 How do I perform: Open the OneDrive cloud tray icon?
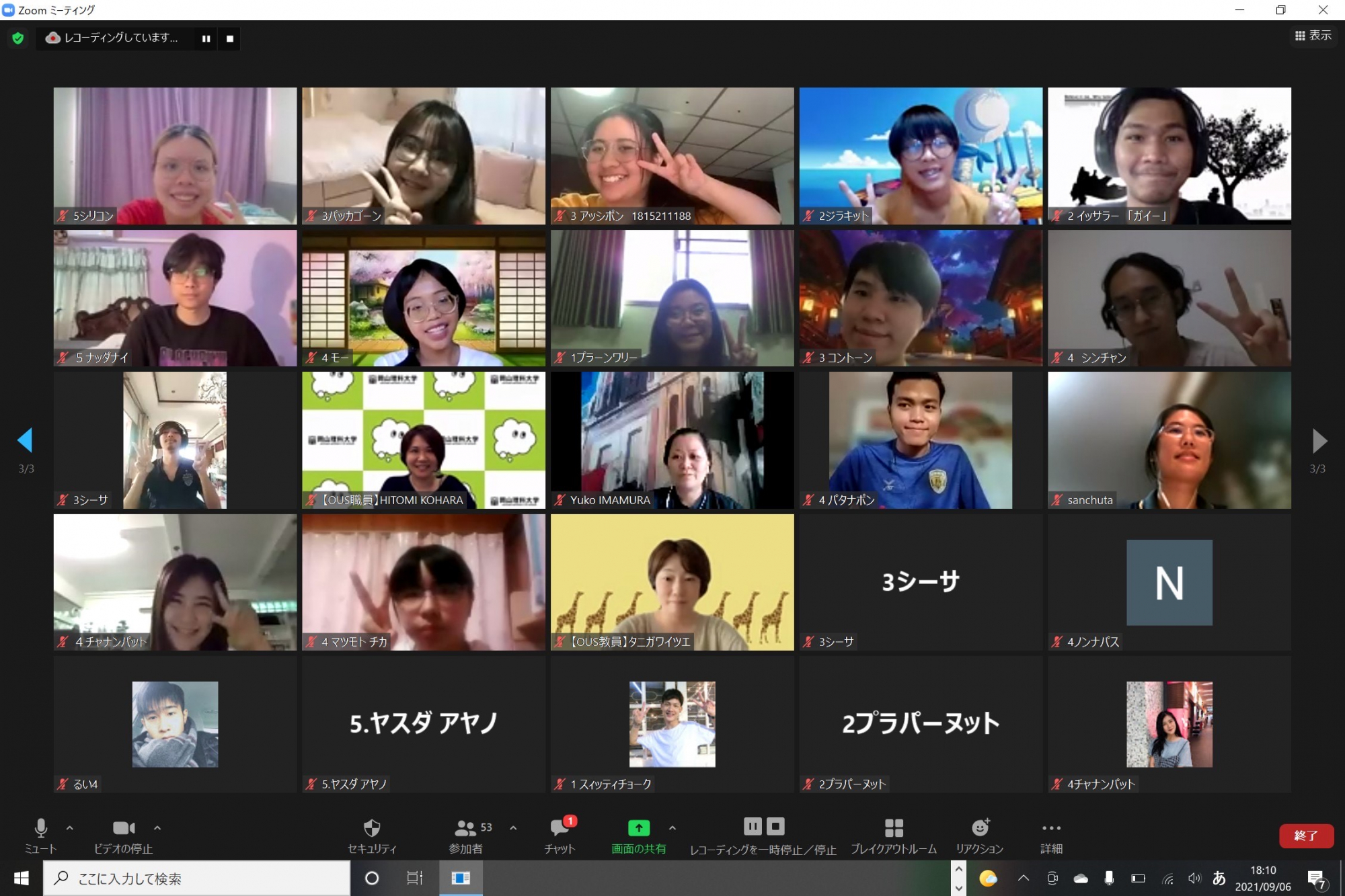click(x=1081, y=878)
